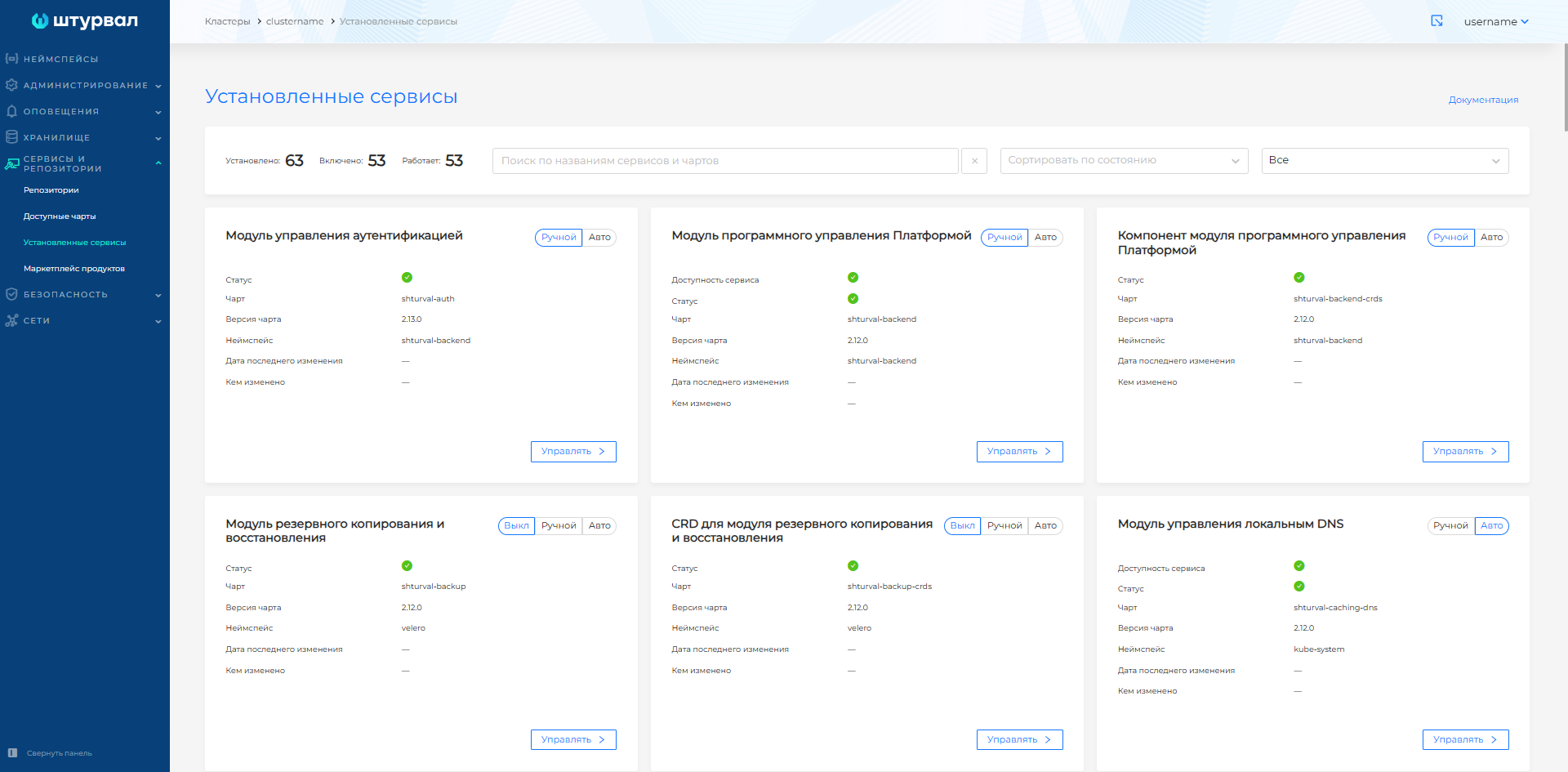Set backup module to Выкл mode

coord(516,526)
